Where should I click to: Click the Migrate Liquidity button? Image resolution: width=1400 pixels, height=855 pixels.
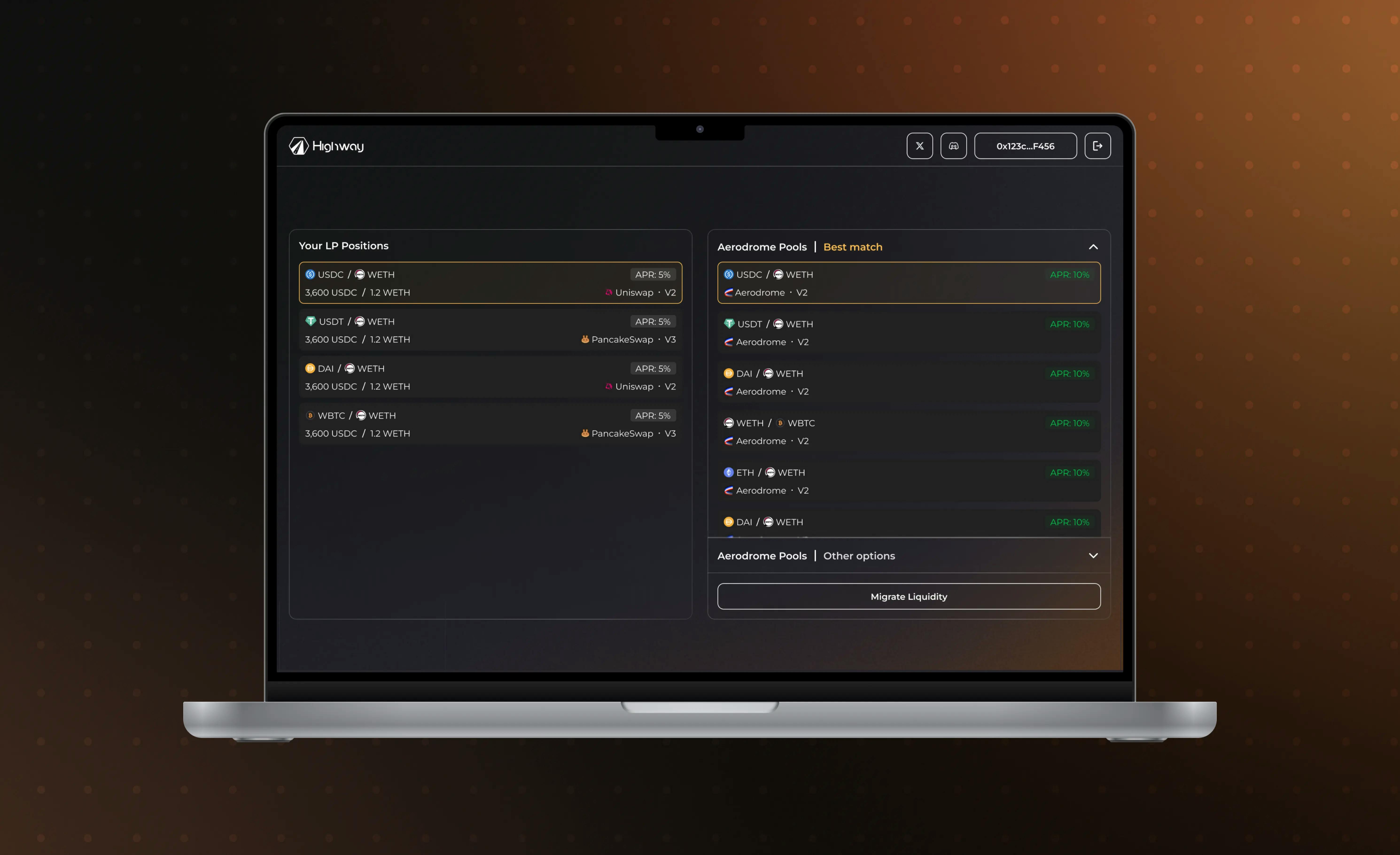coord(909,597)
